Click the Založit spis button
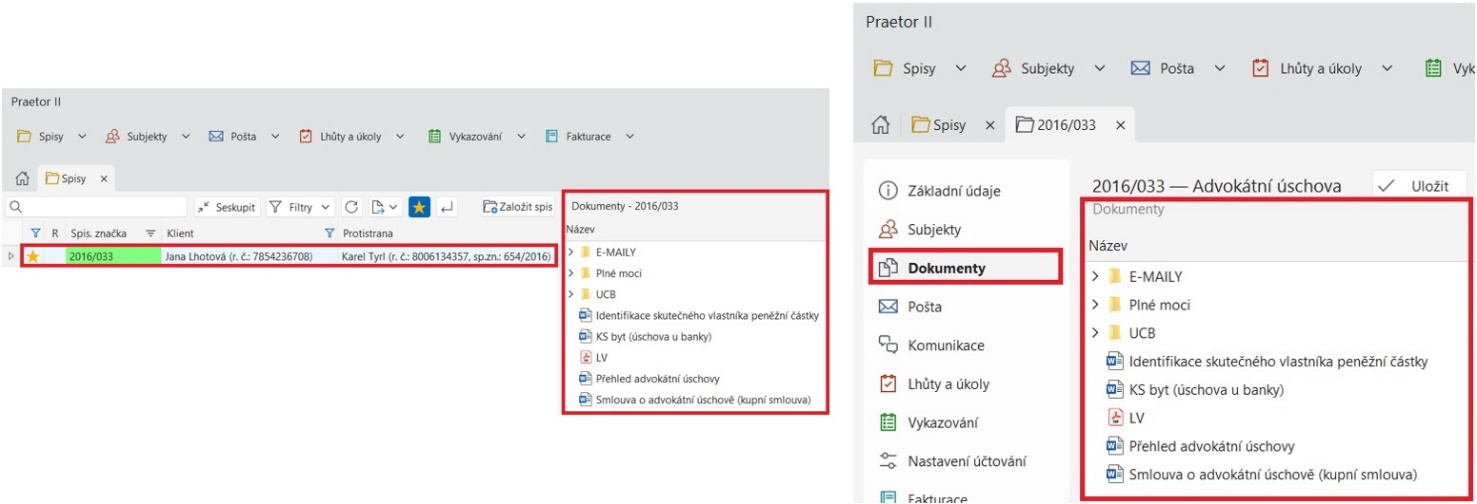The width and height of the screenshot is (1477, 504). (518, 208)
